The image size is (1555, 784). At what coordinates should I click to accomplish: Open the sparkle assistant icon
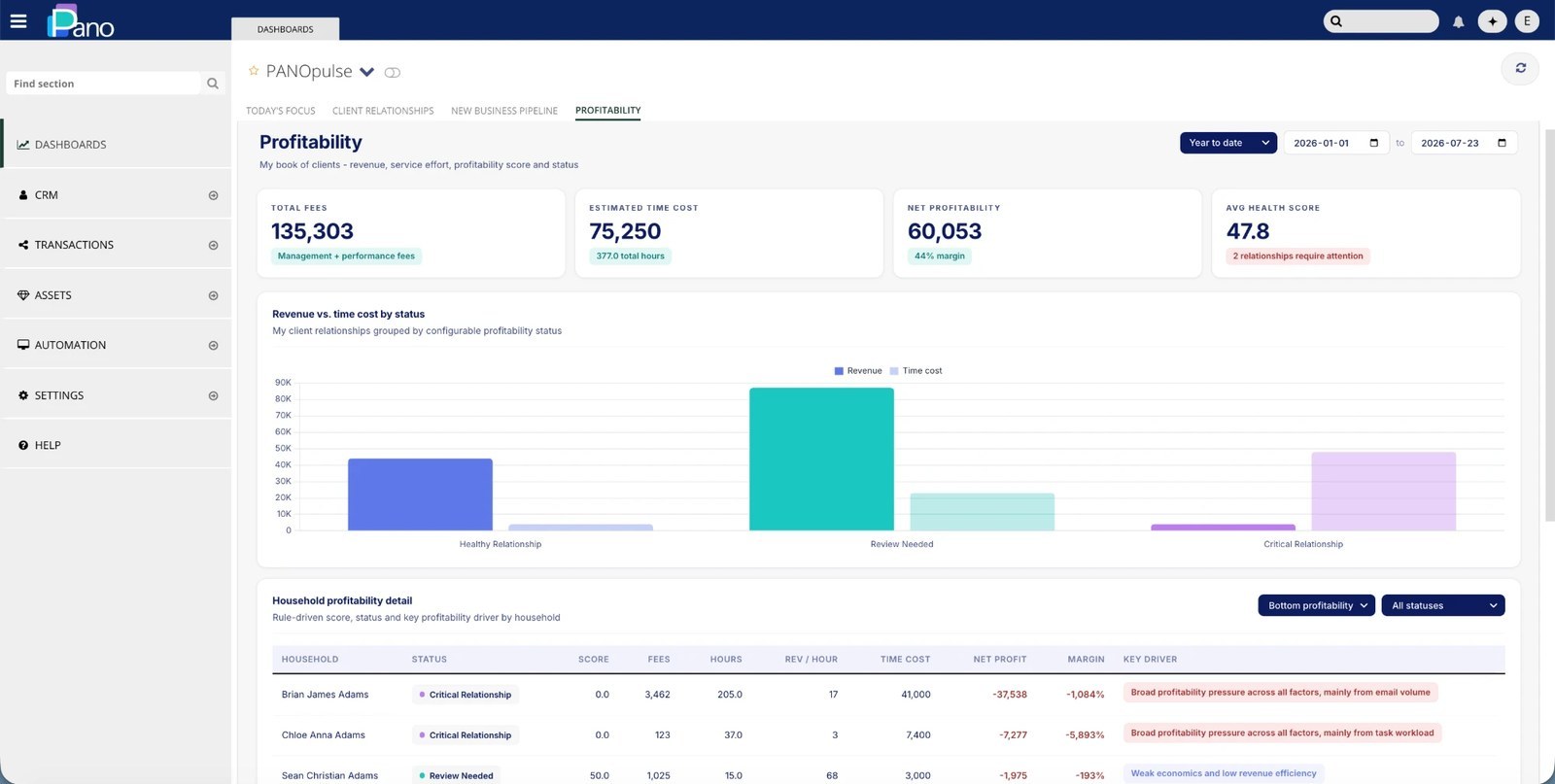[x=1492, y=21]
